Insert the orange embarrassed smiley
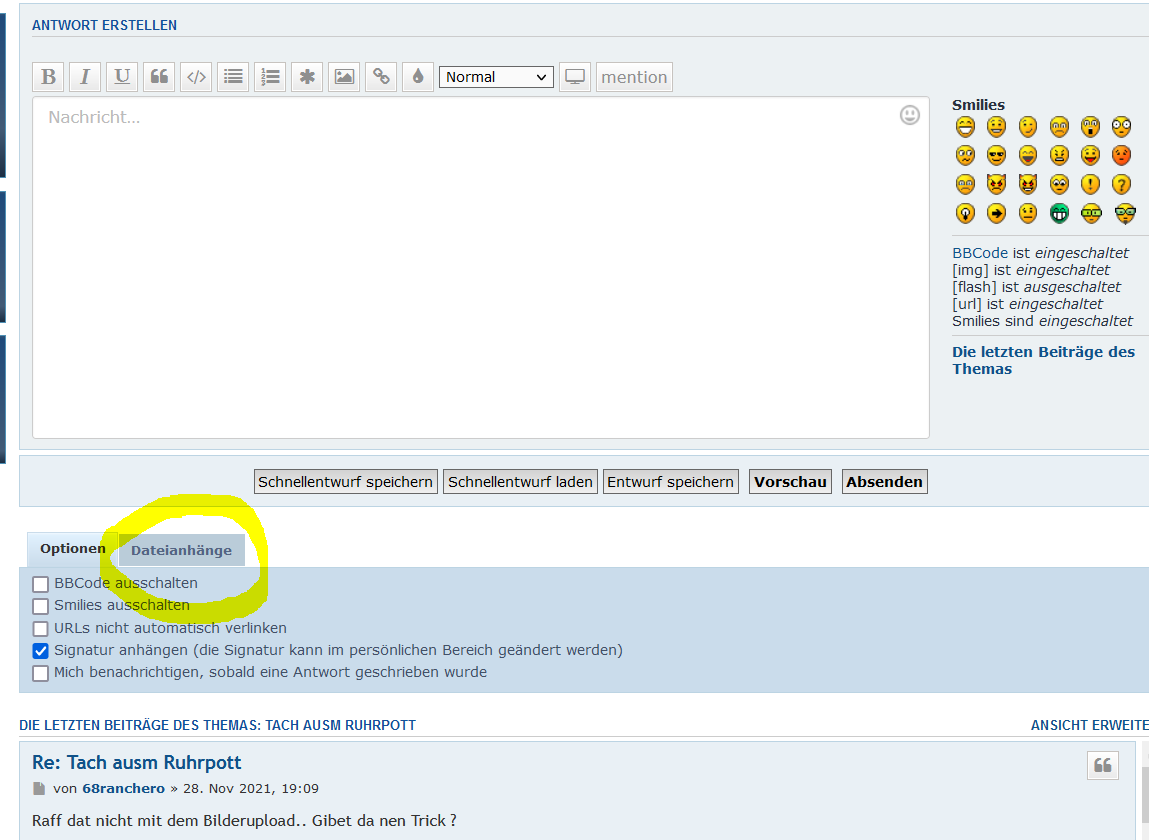This screenshot has width=1149, height=840. tap(1121, 155)
